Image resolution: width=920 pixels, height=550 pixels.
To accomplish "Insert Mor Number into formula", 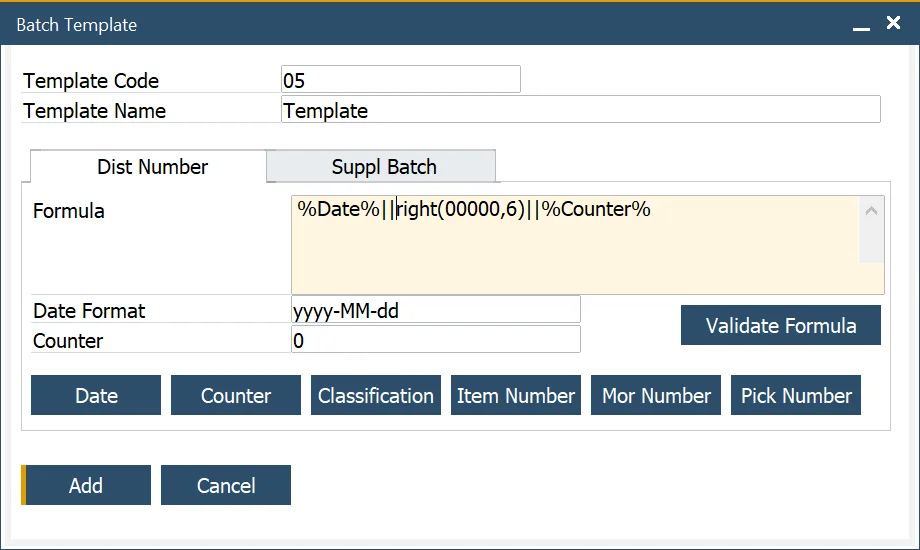I will point(656,396).
